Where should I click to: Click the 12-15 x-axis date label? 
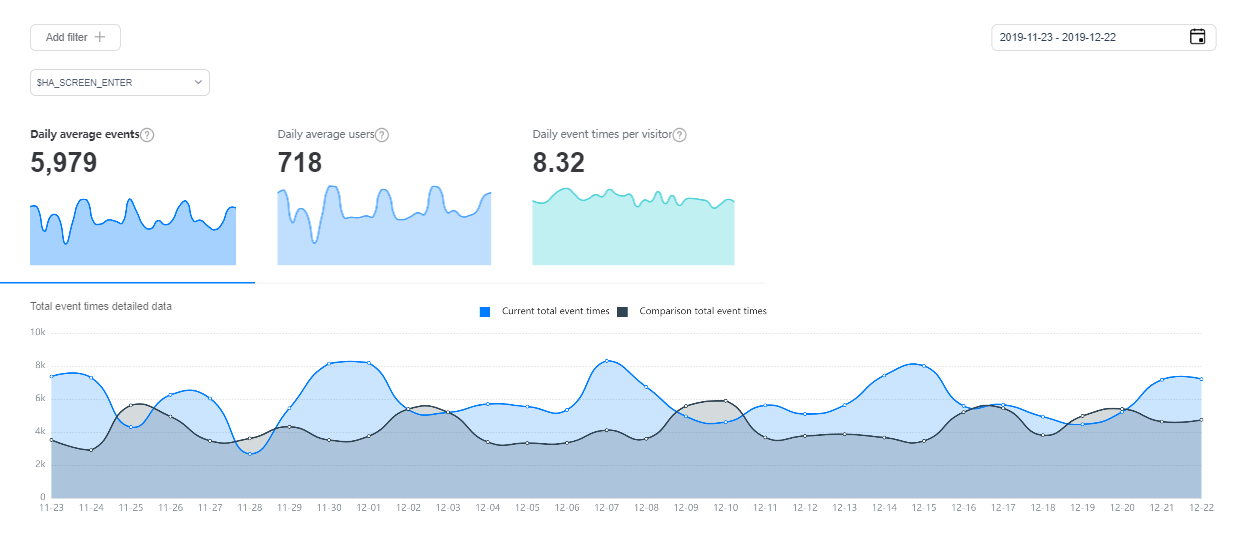tap(924, 508)
